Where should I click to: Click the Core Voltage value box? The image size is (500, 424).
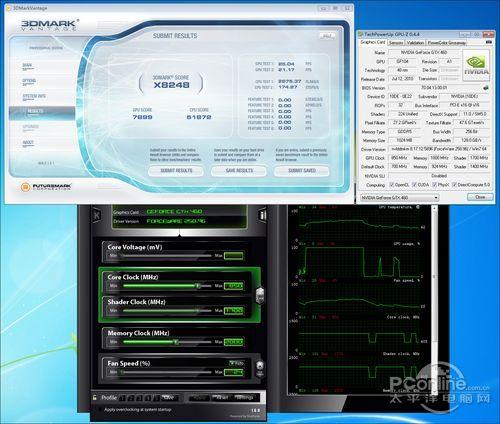pos(233,256)
